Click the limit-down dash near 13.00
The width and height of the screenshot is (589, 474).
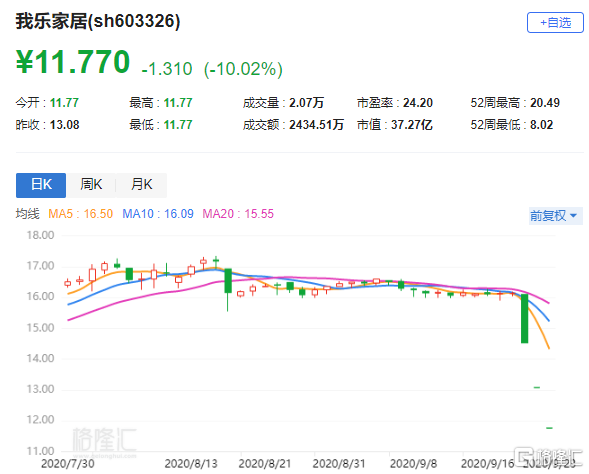click(x=537, y=387)
